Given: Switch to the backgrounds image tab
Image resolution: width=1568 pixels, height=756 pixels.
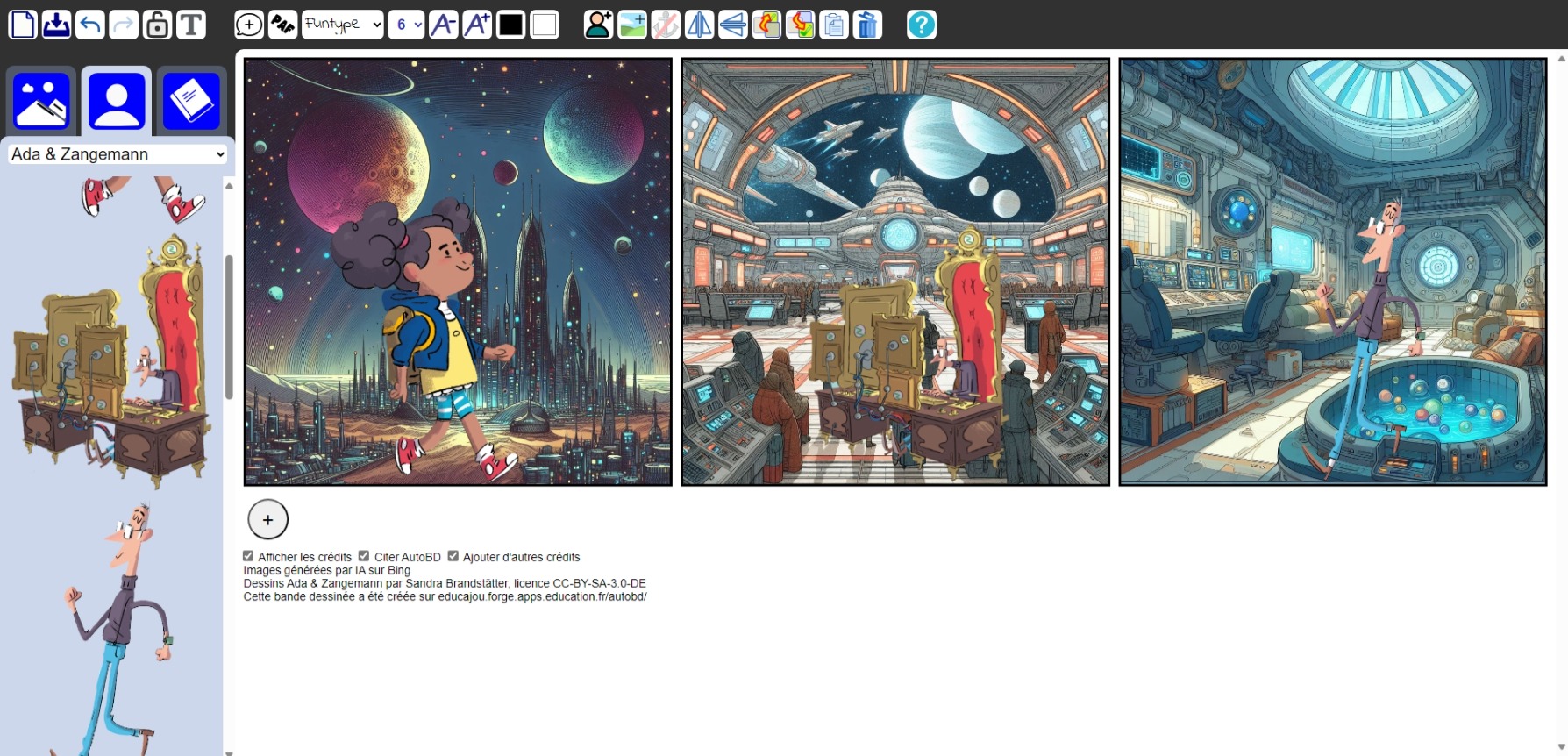Looking at the screenshot, I should point(41,102).
